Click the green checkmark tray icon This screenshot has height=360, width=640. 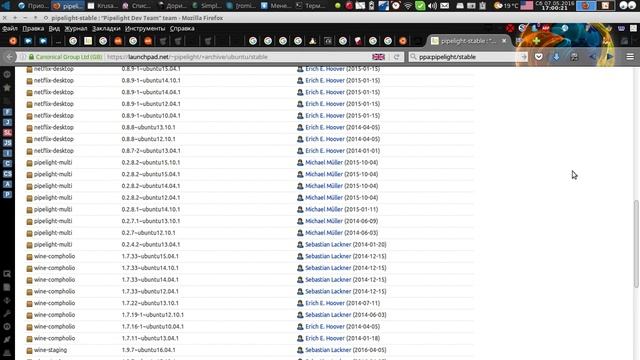point(420,6)
